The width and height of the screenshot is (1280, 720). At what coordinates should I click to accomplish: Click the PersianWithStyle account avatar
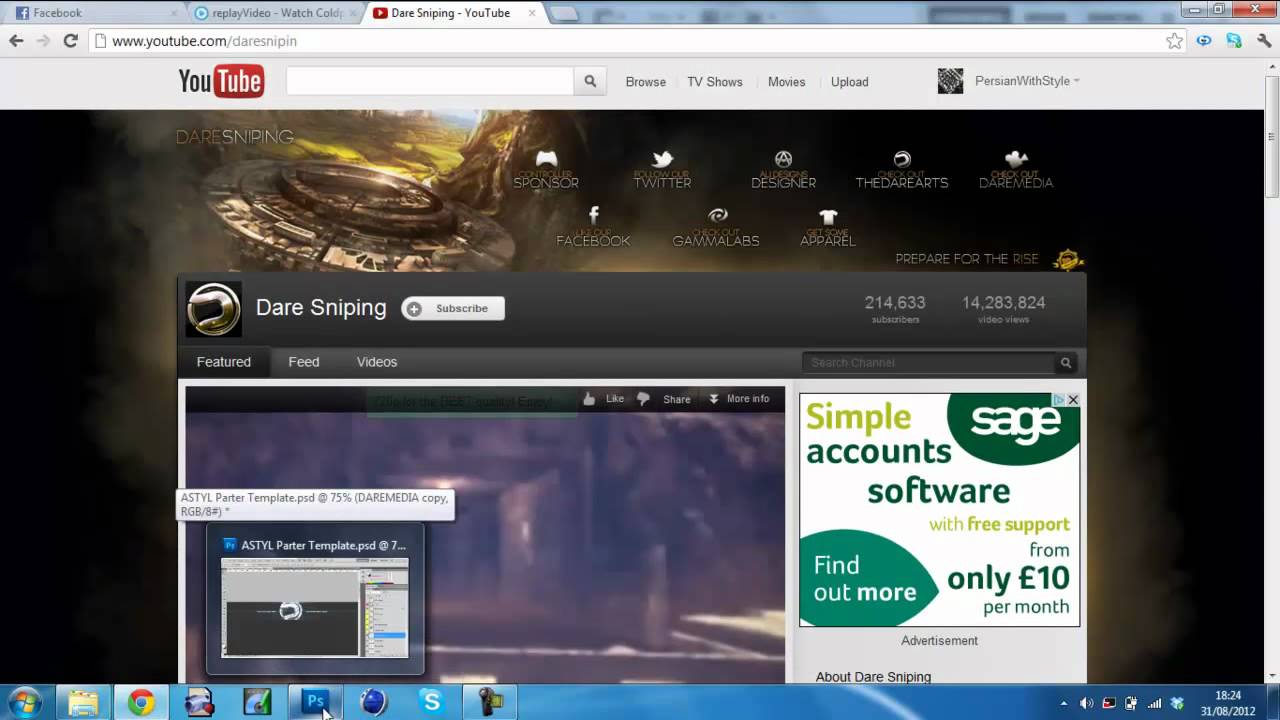pos(950,81)
